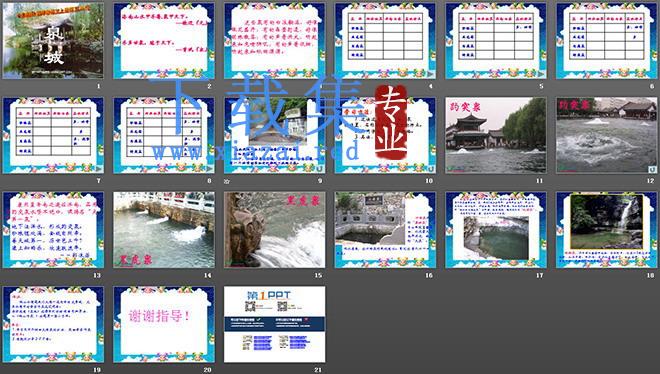Pick the slide 7 table thumbnail
This screenshot has width=660, height=374.
point(53,135)
